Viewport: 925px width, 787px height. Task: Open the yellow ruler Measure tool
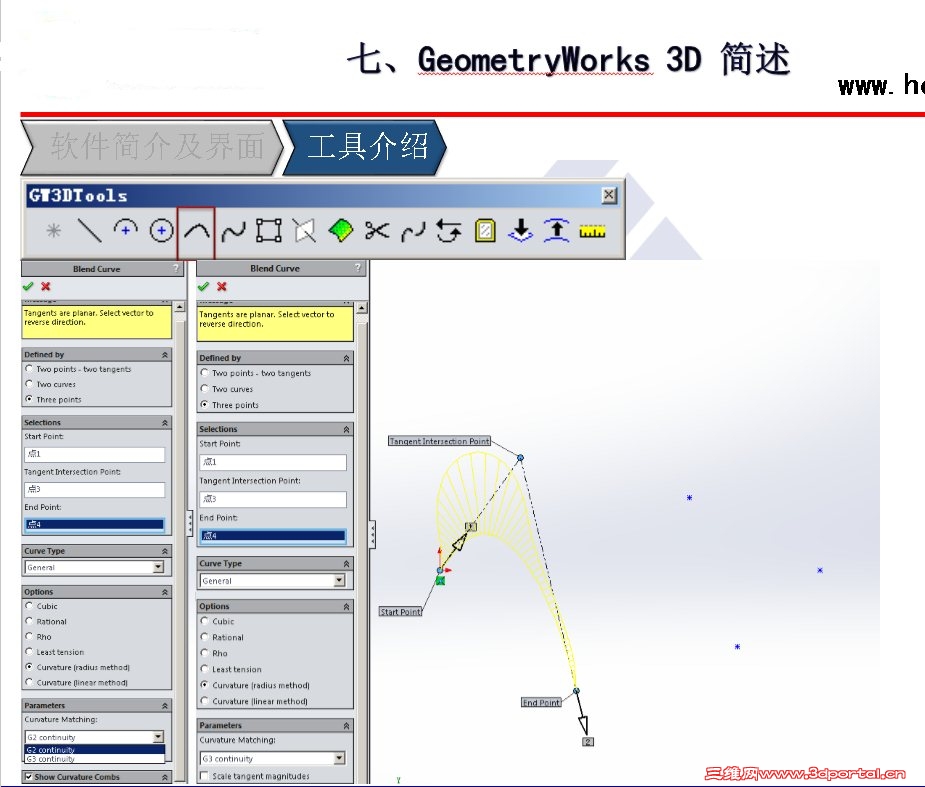[592, 231]
